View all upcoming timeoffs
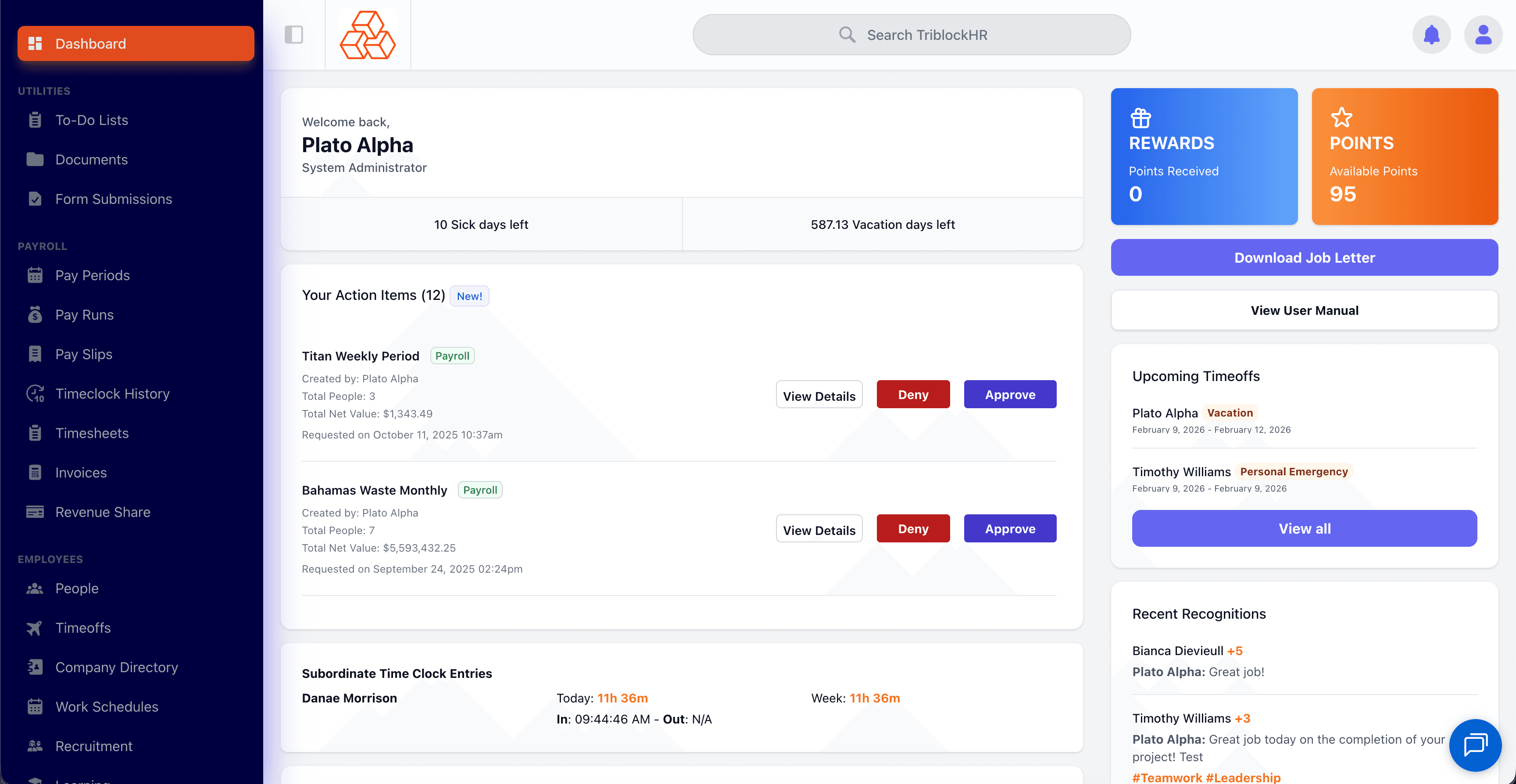Image resolution: width=1516 pixels, height=784 pixels. (x=1304, y=528)
